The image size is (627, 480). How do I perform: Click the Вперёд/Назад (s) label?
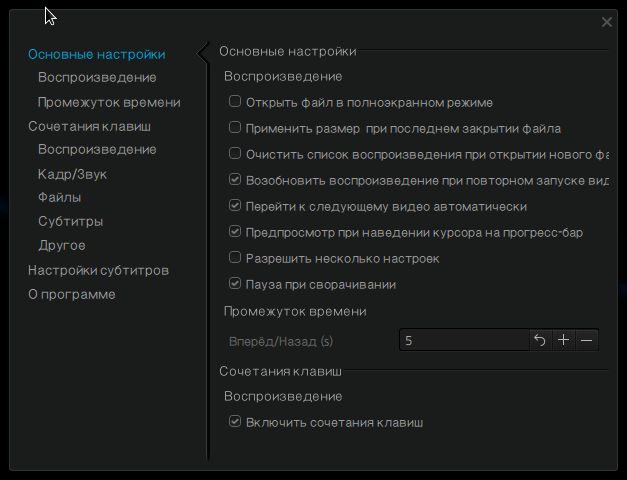281,341
